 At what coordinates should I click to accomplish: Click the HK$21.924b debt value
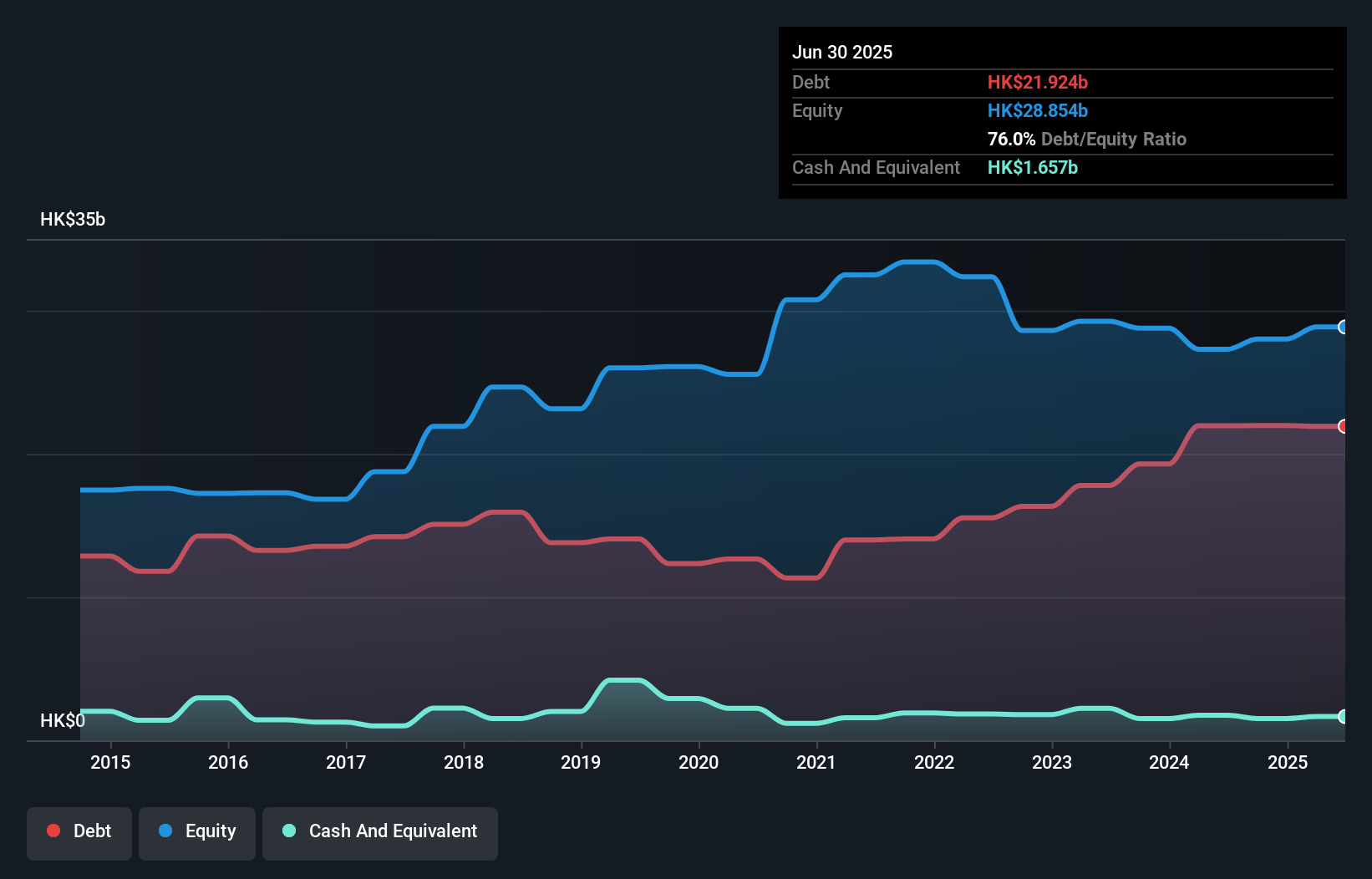[1038, 82]
